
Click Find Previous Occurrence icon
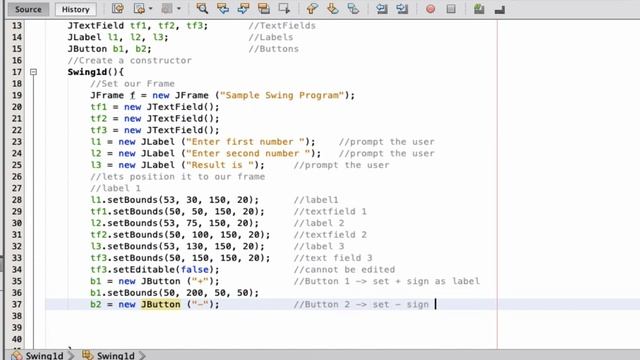223,9
